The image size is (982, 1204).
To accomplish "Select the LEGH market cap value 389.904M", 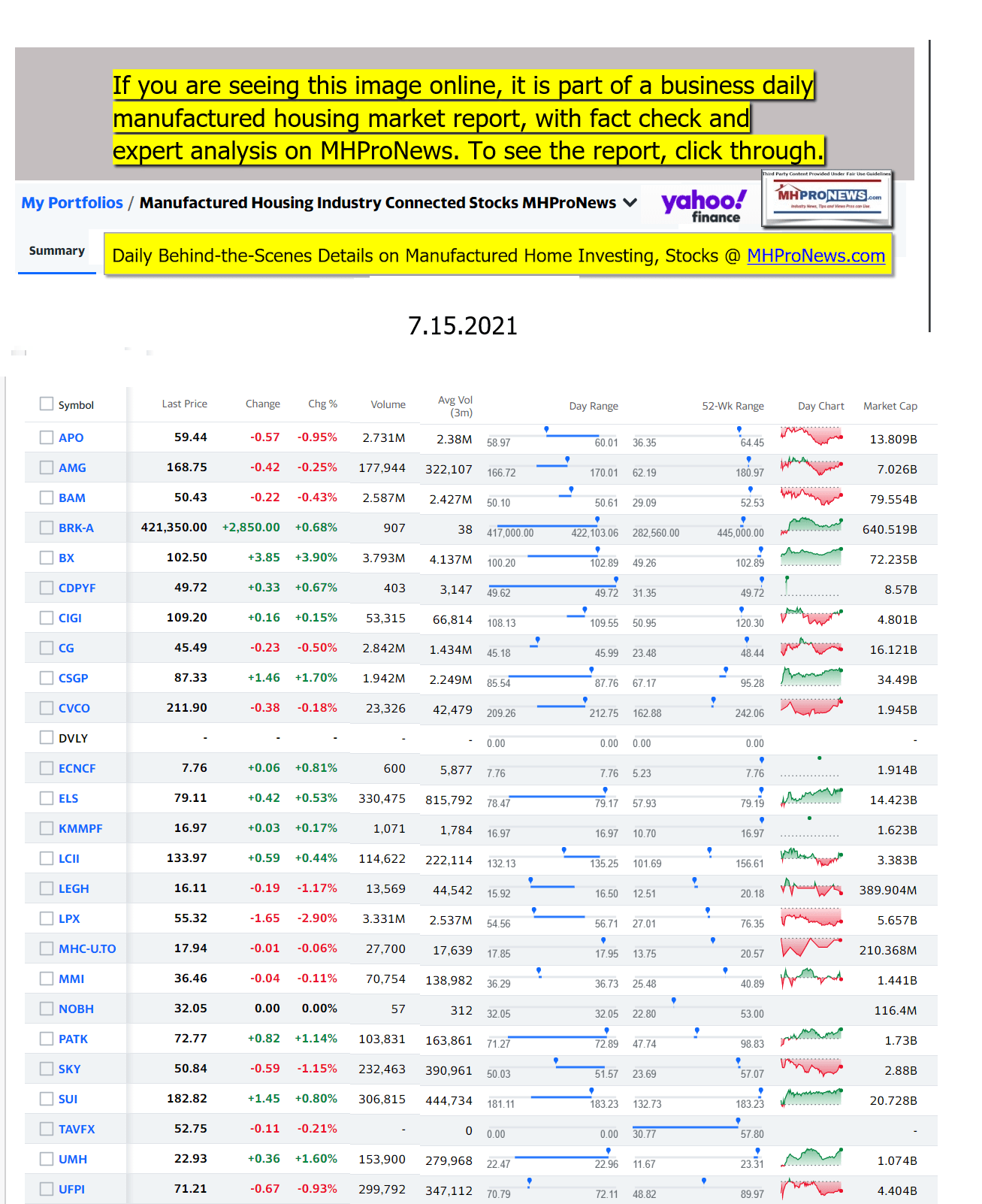I will coord(888,890).
